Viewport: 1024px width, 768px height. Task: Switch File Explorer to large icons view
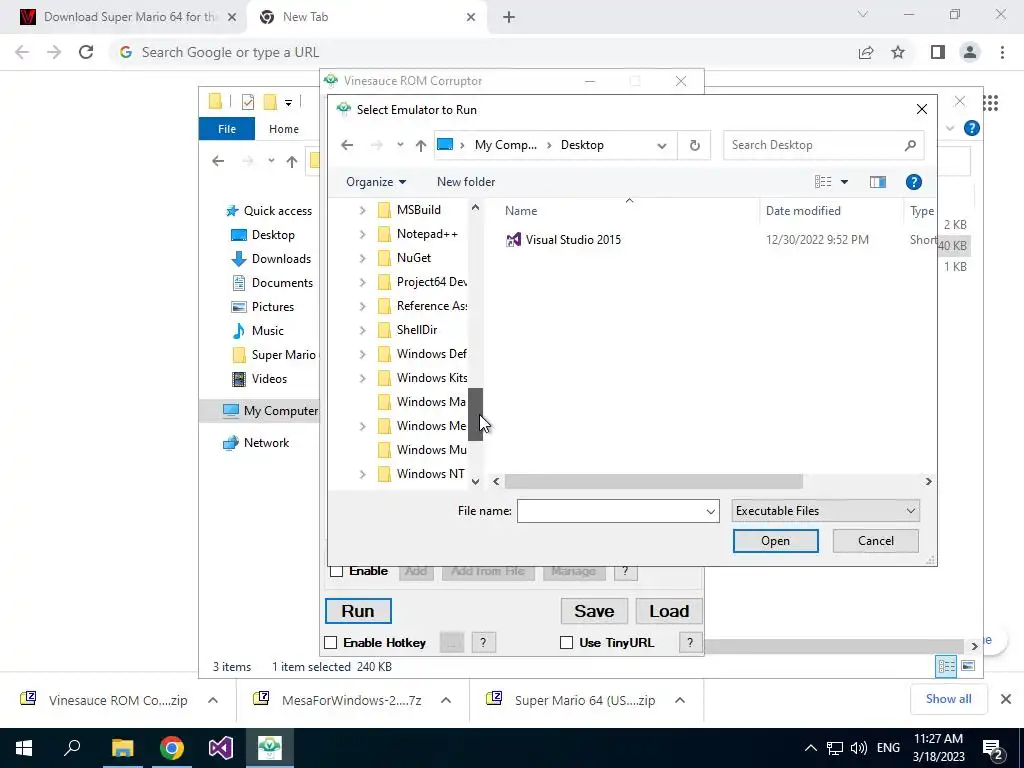(x=968, y=666)
